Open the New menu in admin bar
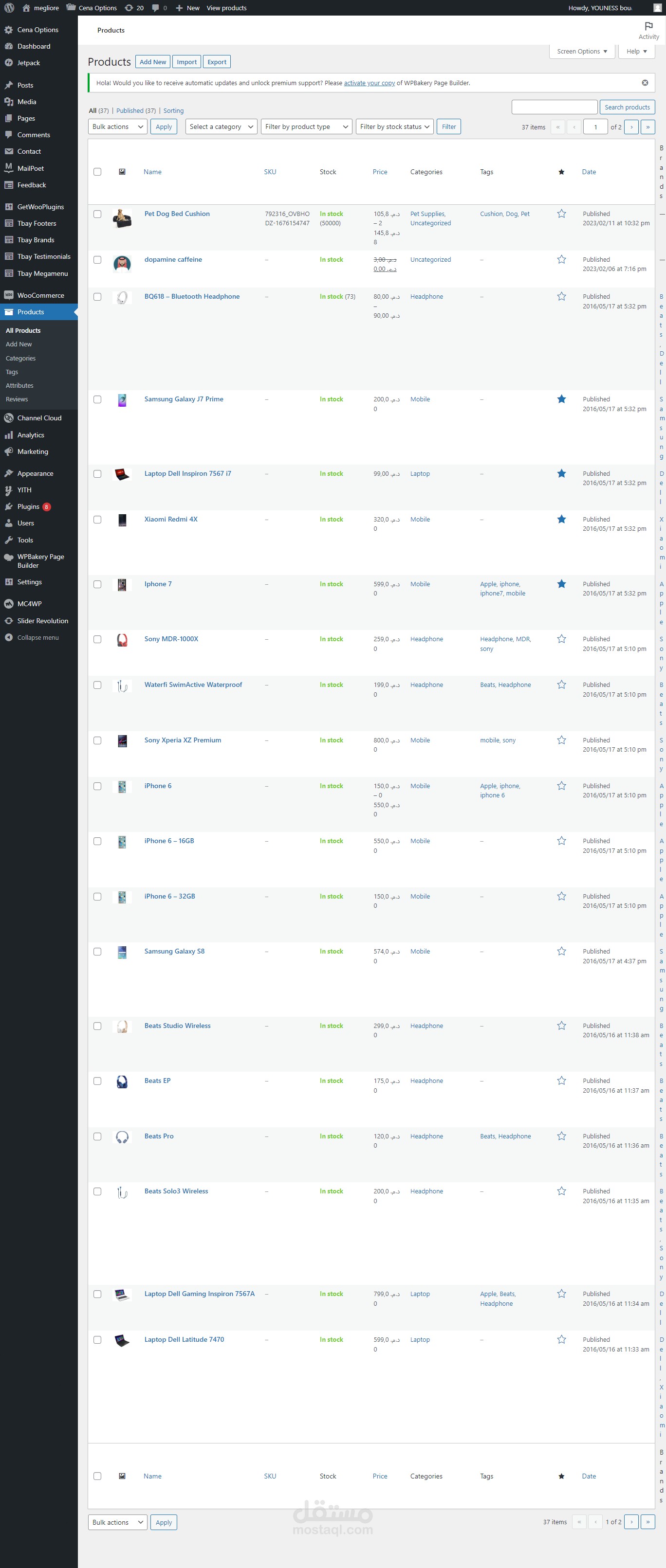 pos(187,8)
